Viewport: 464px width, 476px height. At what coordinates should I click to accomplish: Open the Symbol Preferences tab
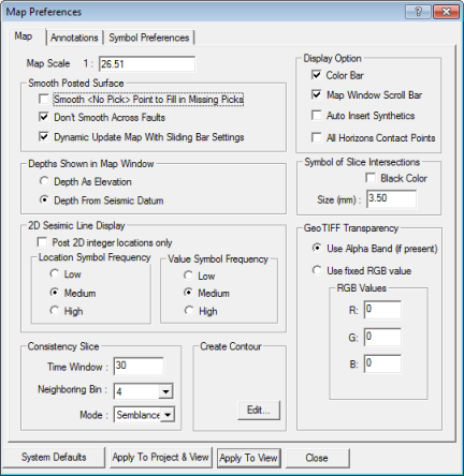point(149,38)
